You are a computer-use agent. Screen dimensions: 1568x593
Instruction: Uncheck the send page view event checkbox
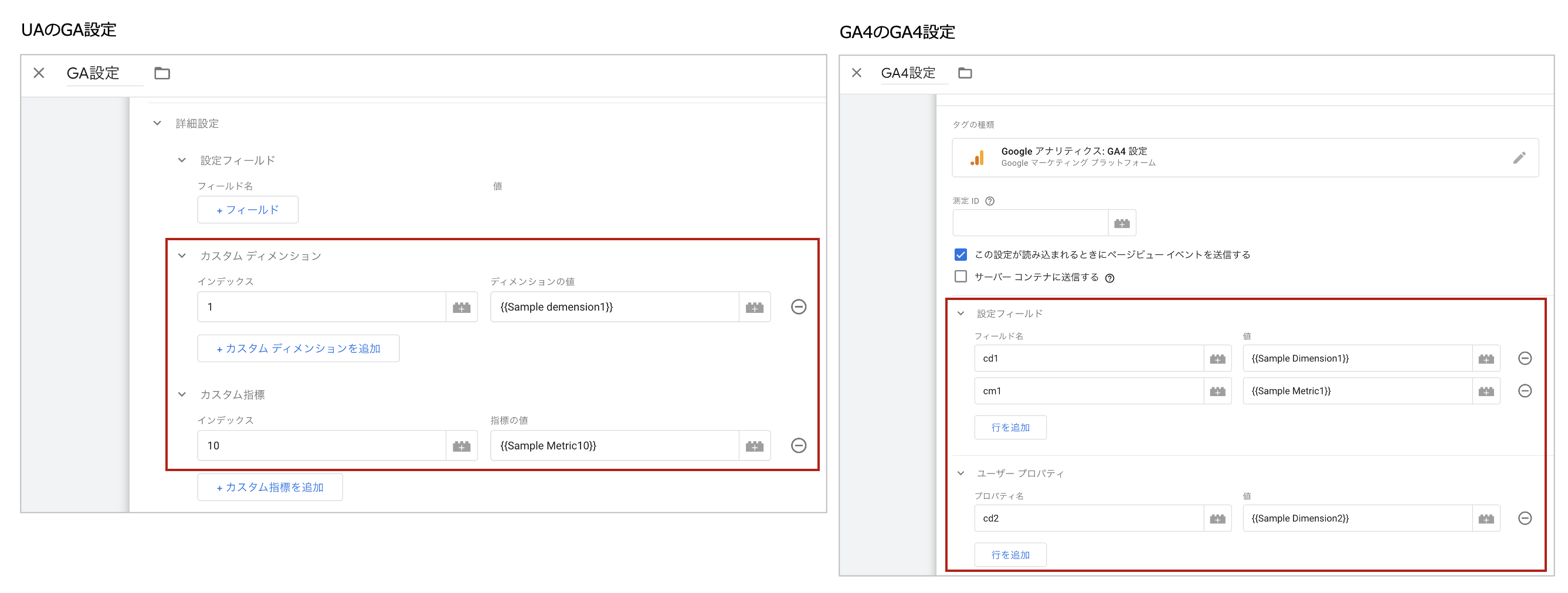[x=961, y=254]
